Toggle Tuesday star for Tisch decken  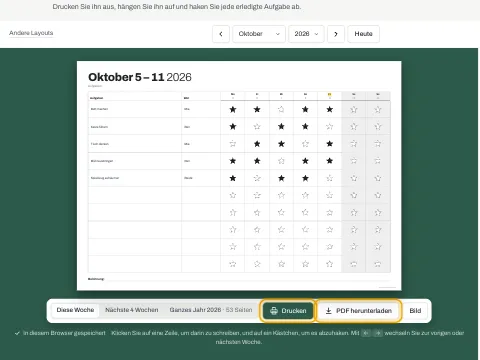tap(257, 144)
